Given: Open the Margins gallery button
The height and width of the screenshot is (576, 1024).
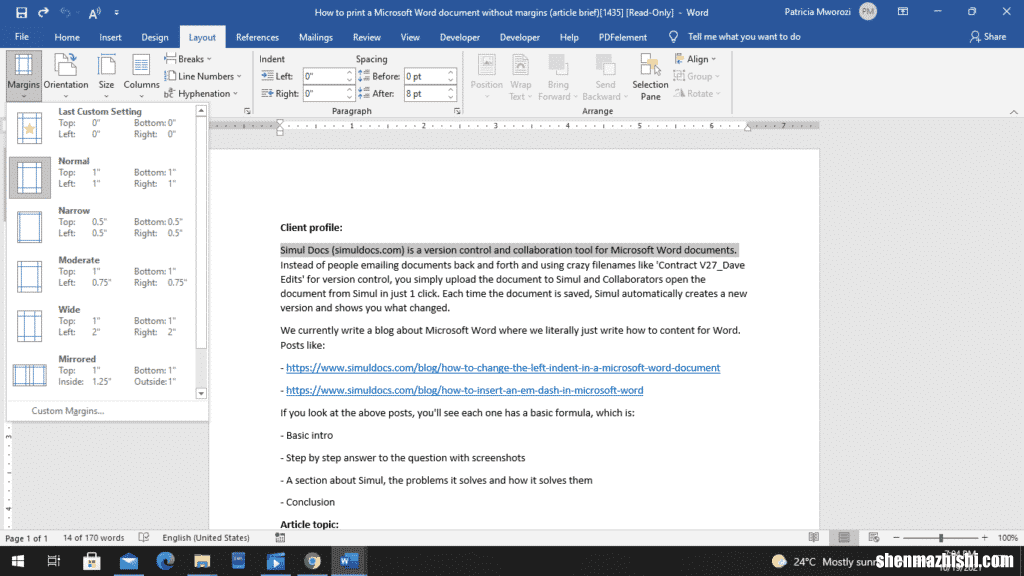Looking at the screenshot, I should [24, 76].
